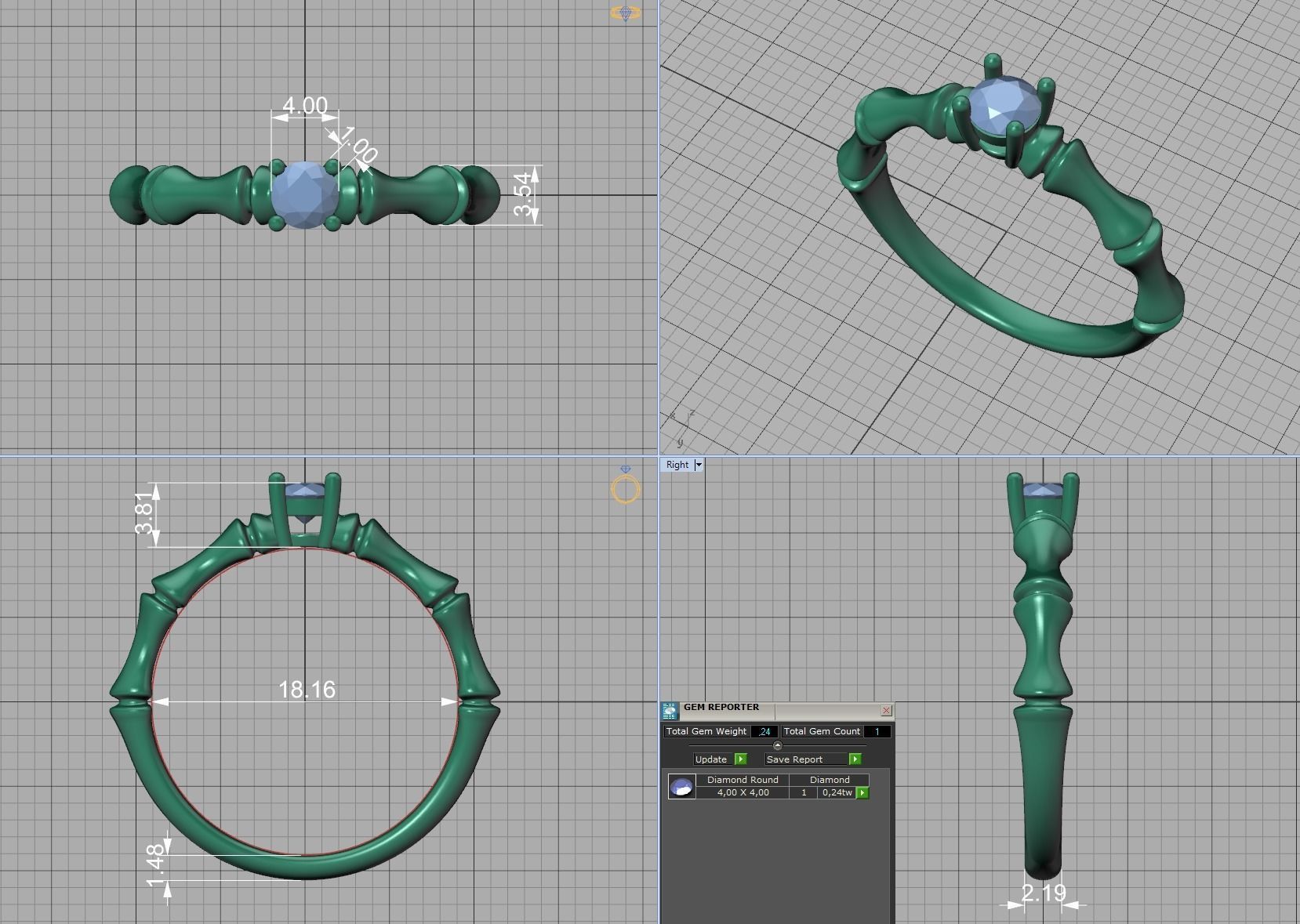
Task: Select the 1.00 prong dimension label
Action: (x=359, y=145)
